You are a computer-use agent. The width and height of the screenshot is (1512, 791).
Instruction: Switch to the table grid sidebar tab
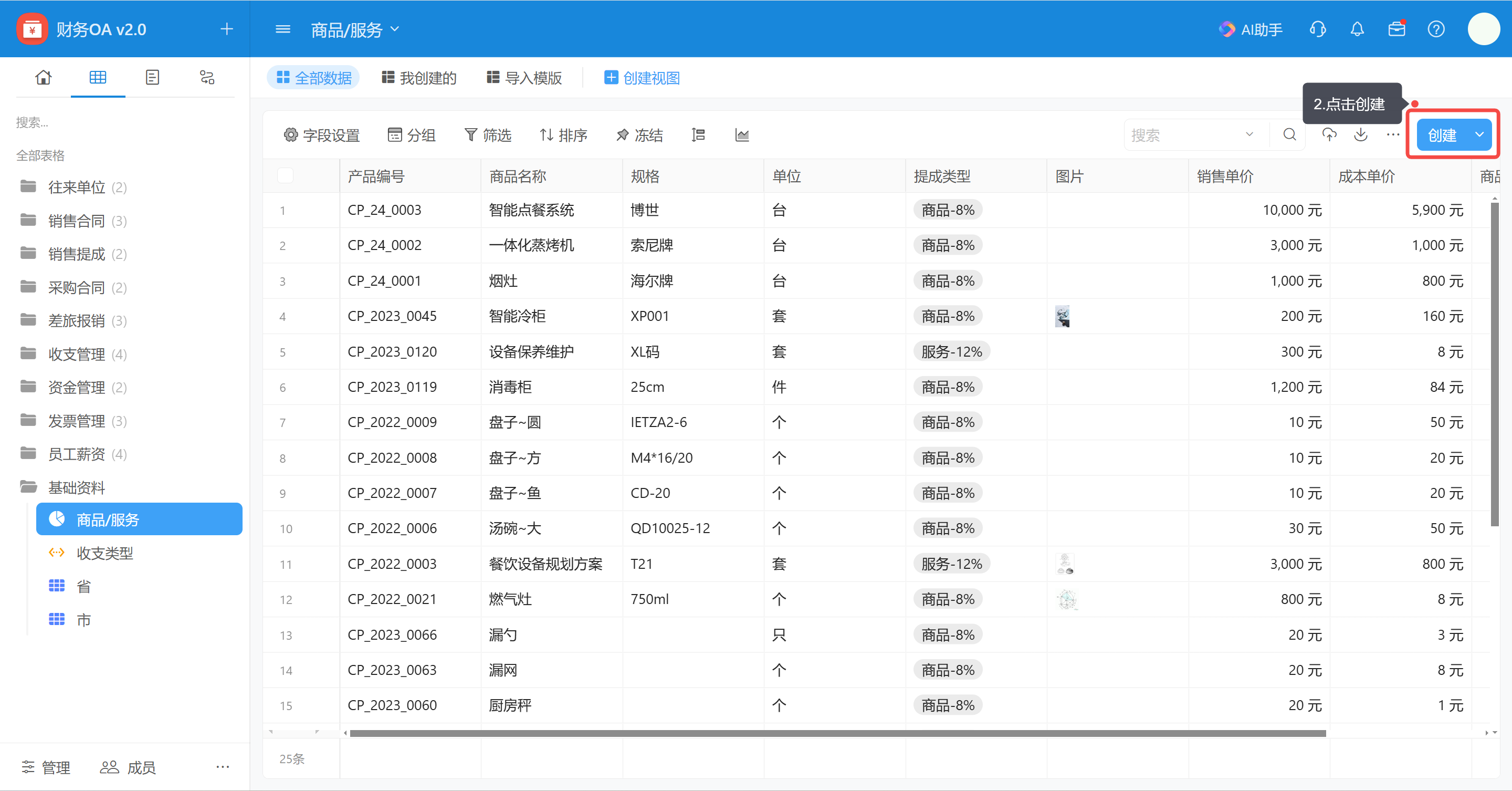[98, 77]
